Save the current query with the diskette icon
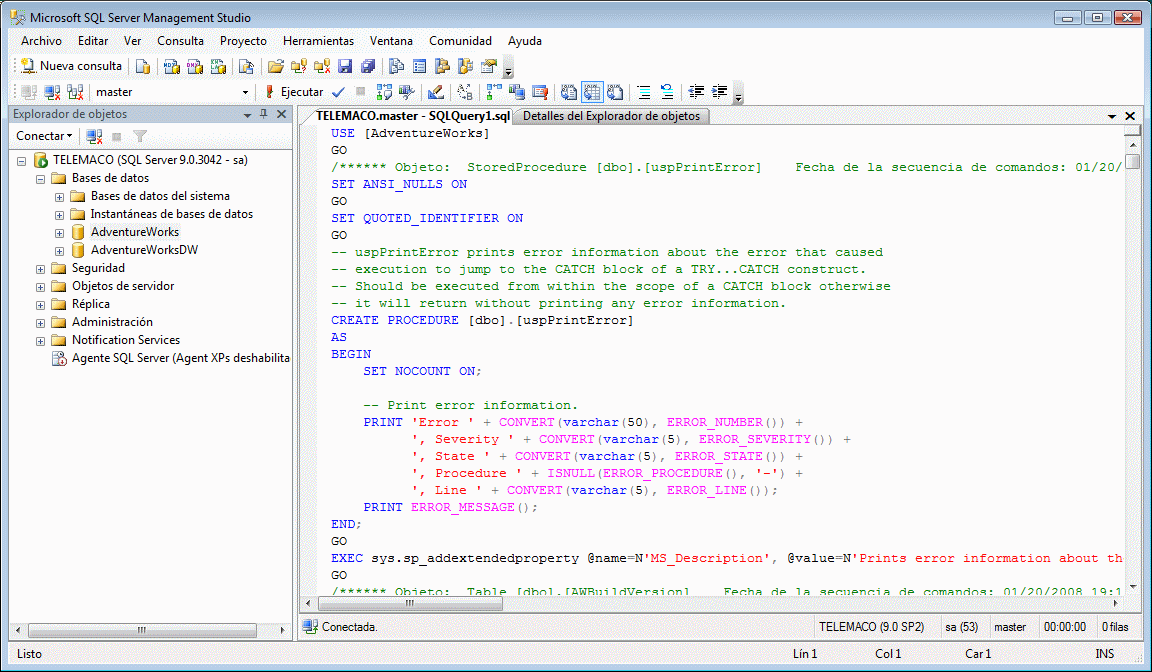Viewport: 1152px width, 672px height. [345, 67]
